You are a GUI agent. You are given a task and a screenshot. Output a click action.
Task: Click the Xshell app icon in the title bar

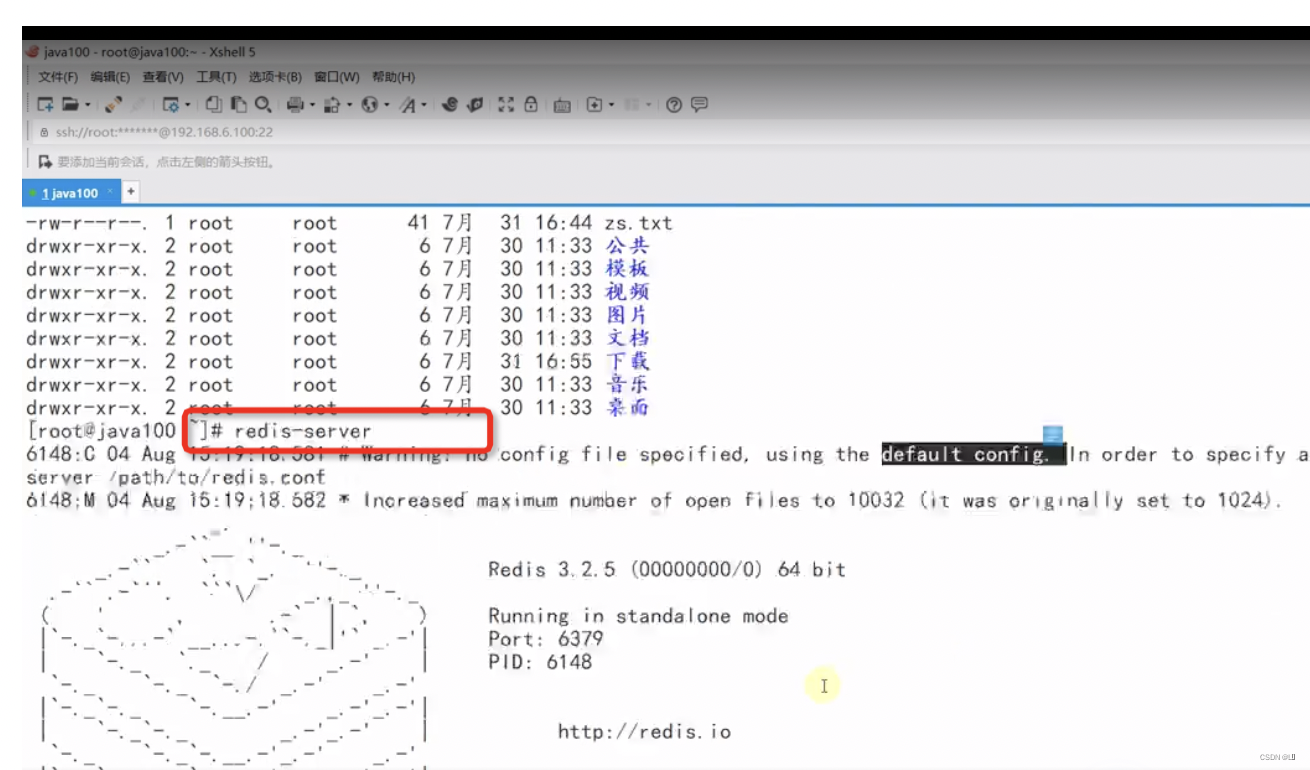coord(32,52)
